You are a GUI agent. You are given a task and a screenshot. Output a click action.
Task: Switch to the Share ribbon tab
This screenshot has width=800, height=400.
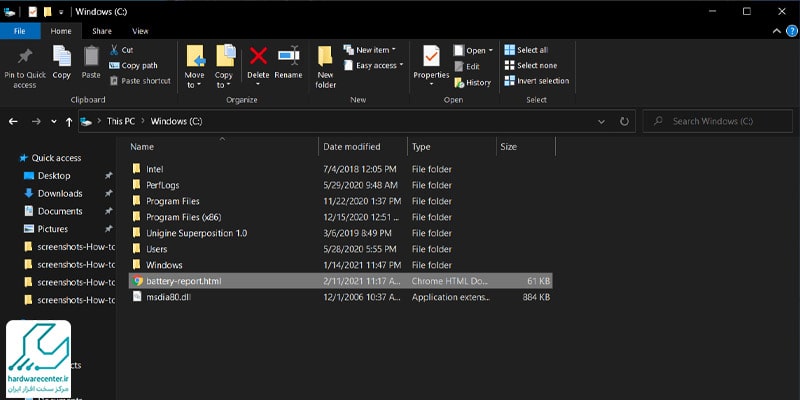point(102,31)
